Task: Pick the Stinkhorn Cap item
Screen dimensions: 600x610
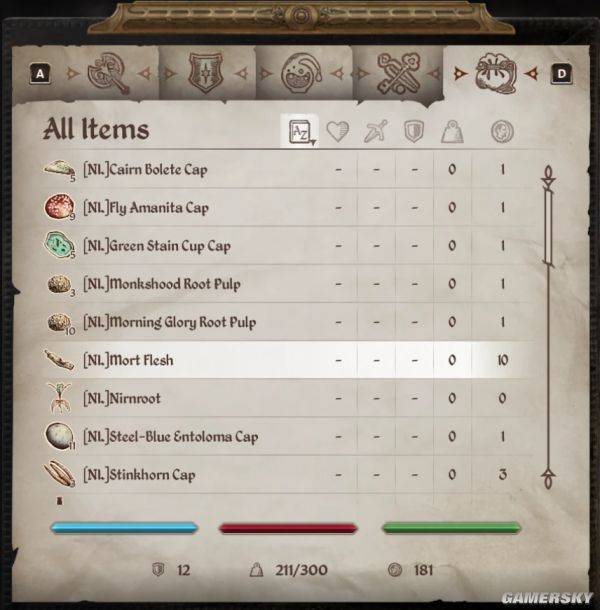Action: (x=288, y=475)
